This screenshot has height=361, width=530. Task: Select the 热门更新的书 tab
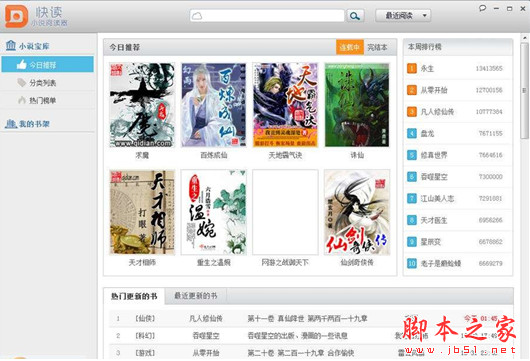click(134, 296)
